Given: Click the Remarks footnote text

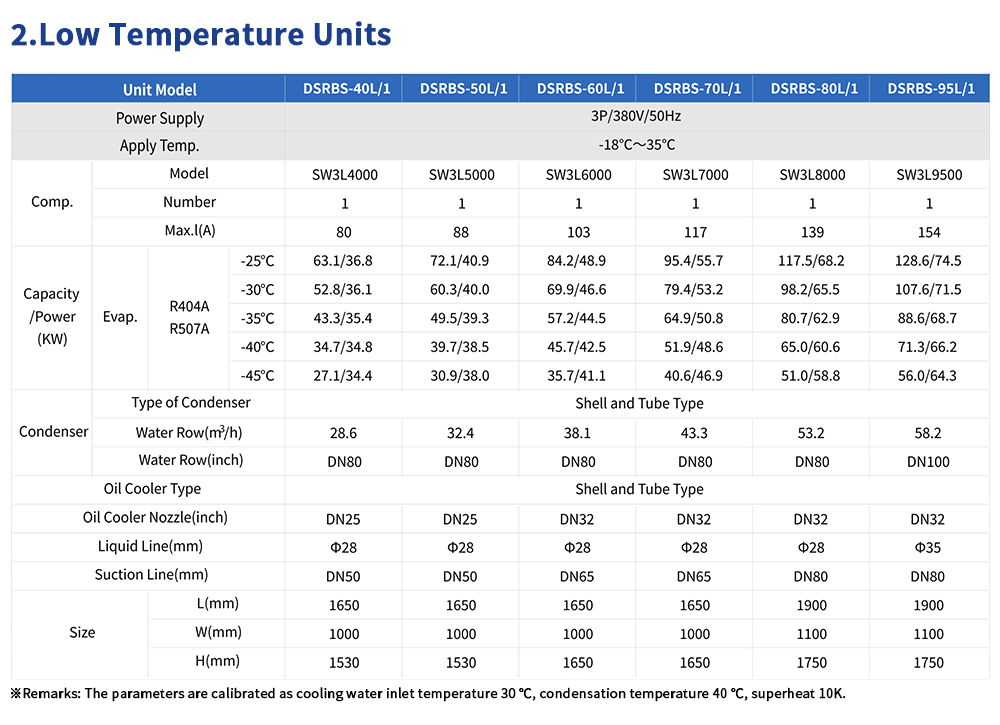Looking at the screenshot, I should click(x=428, y=694).
